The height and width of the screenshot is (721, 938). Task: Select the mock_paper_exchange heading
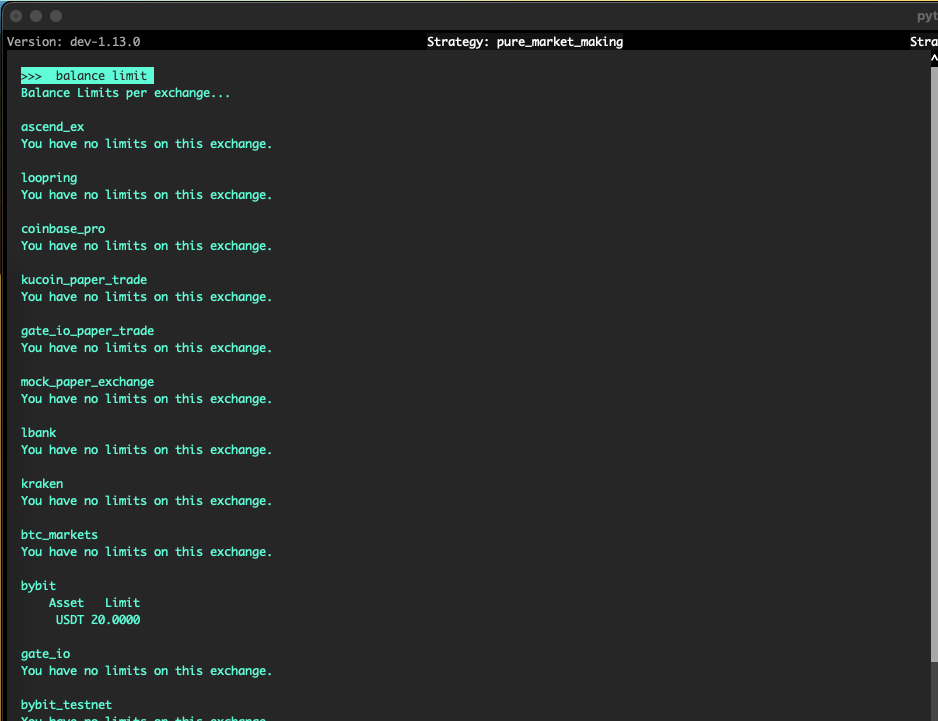[x=87, y=382]
